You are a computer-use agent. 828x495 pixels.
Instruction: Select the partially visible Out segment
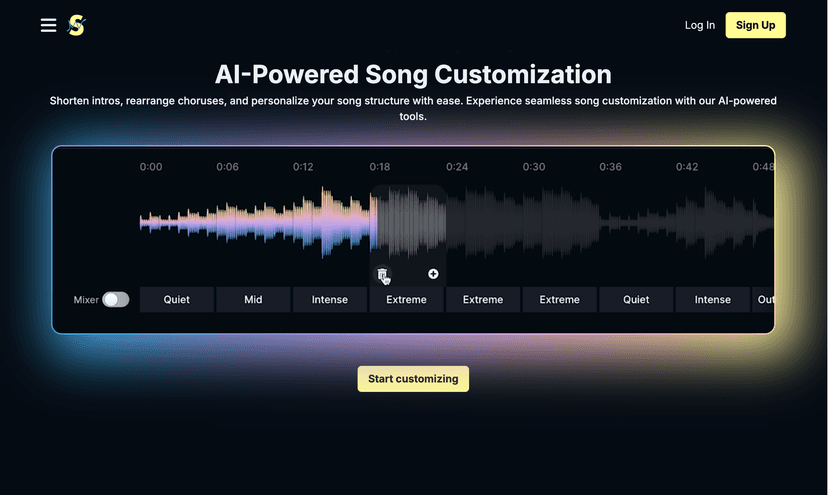764,300
